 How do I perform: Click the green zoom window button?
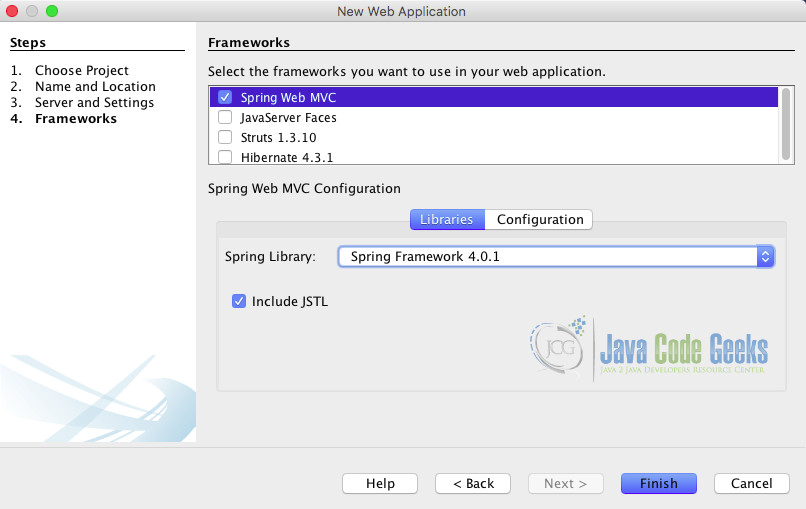click(52, 11)
